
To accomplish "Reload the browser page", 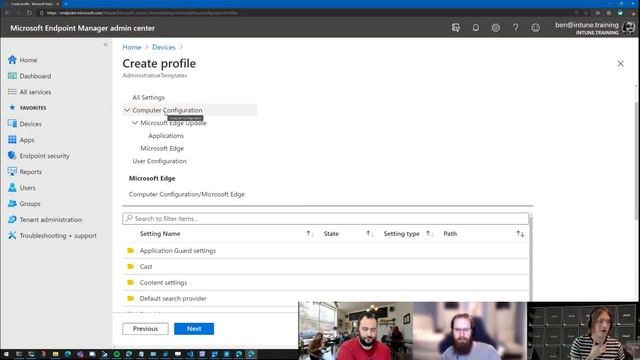I will click(29, 13).
